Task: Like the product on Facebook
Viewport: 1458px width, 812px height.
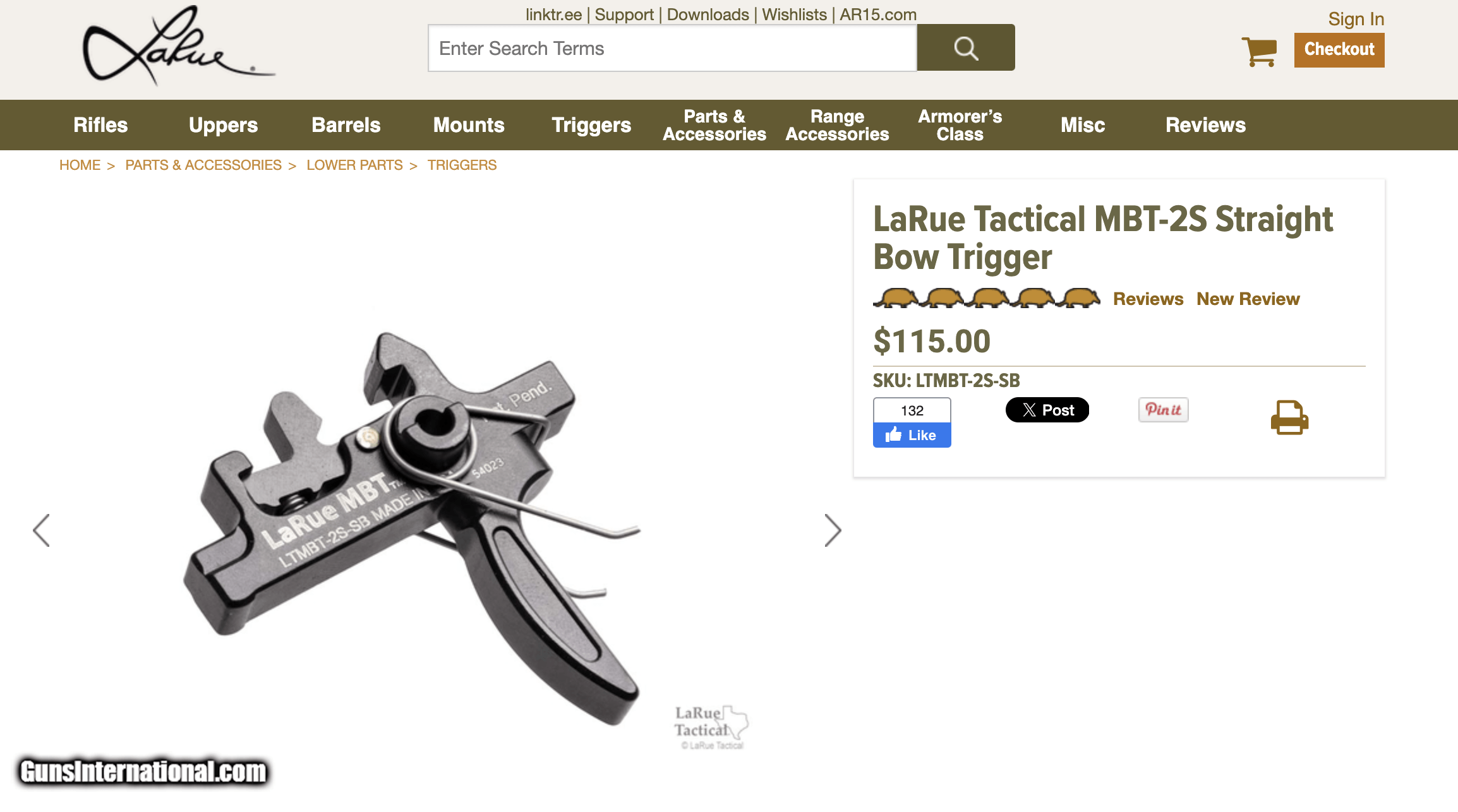Action: (912, 435)
